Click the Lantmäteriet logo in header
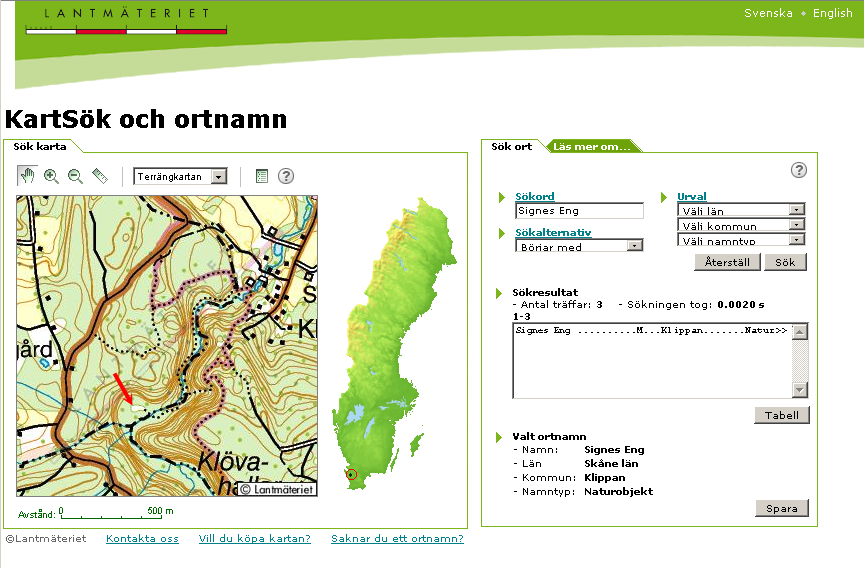This screenshot has width=864, height=568. point(126,20)
